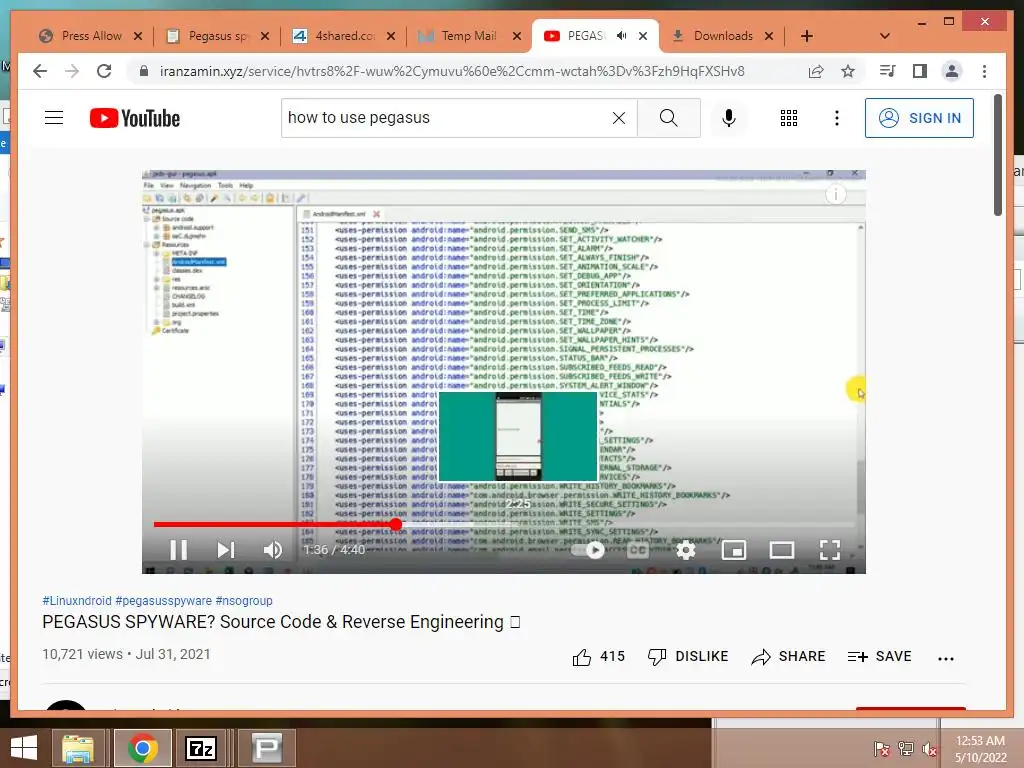Open the Chrome profile avatar
1024x768 pixels.
click(952, 71)
